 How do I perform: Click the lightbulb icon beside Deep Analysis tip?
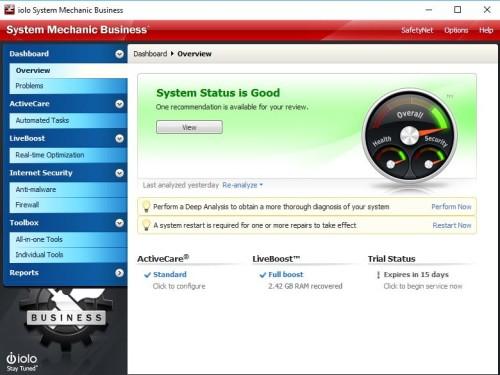point(146,206)
